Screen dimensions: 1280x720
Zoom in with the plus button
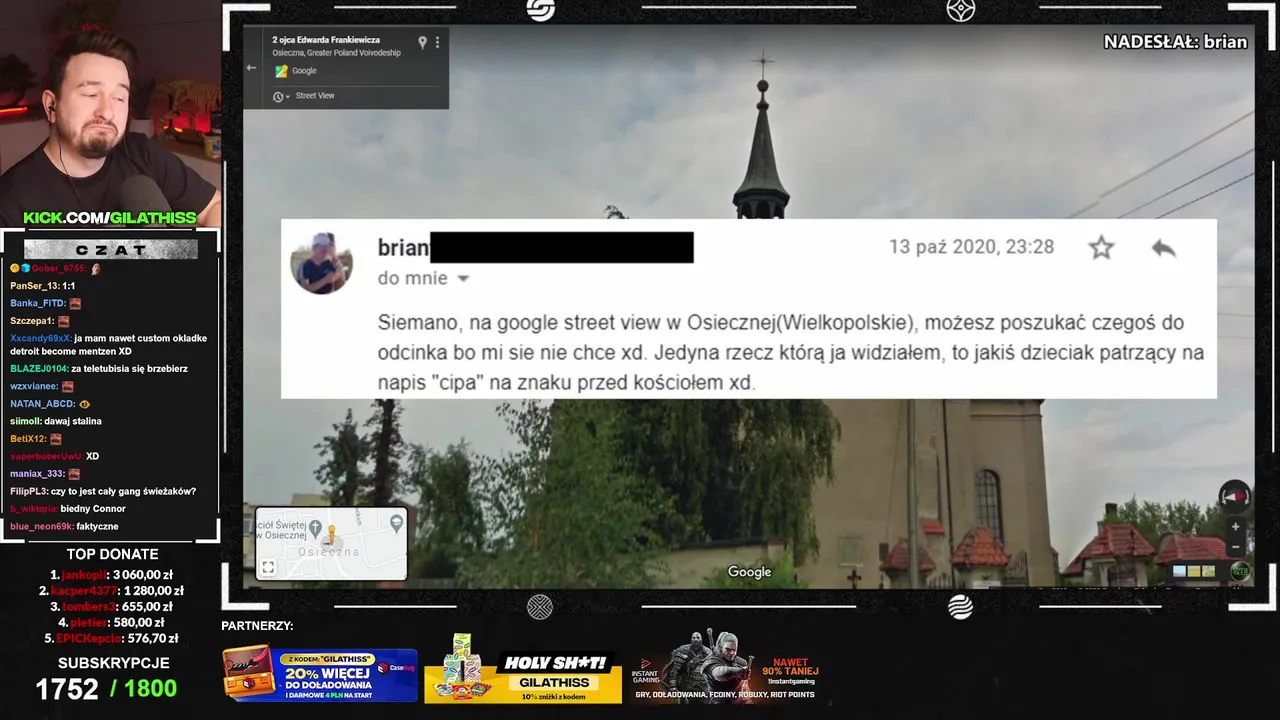coord(1236,527)
